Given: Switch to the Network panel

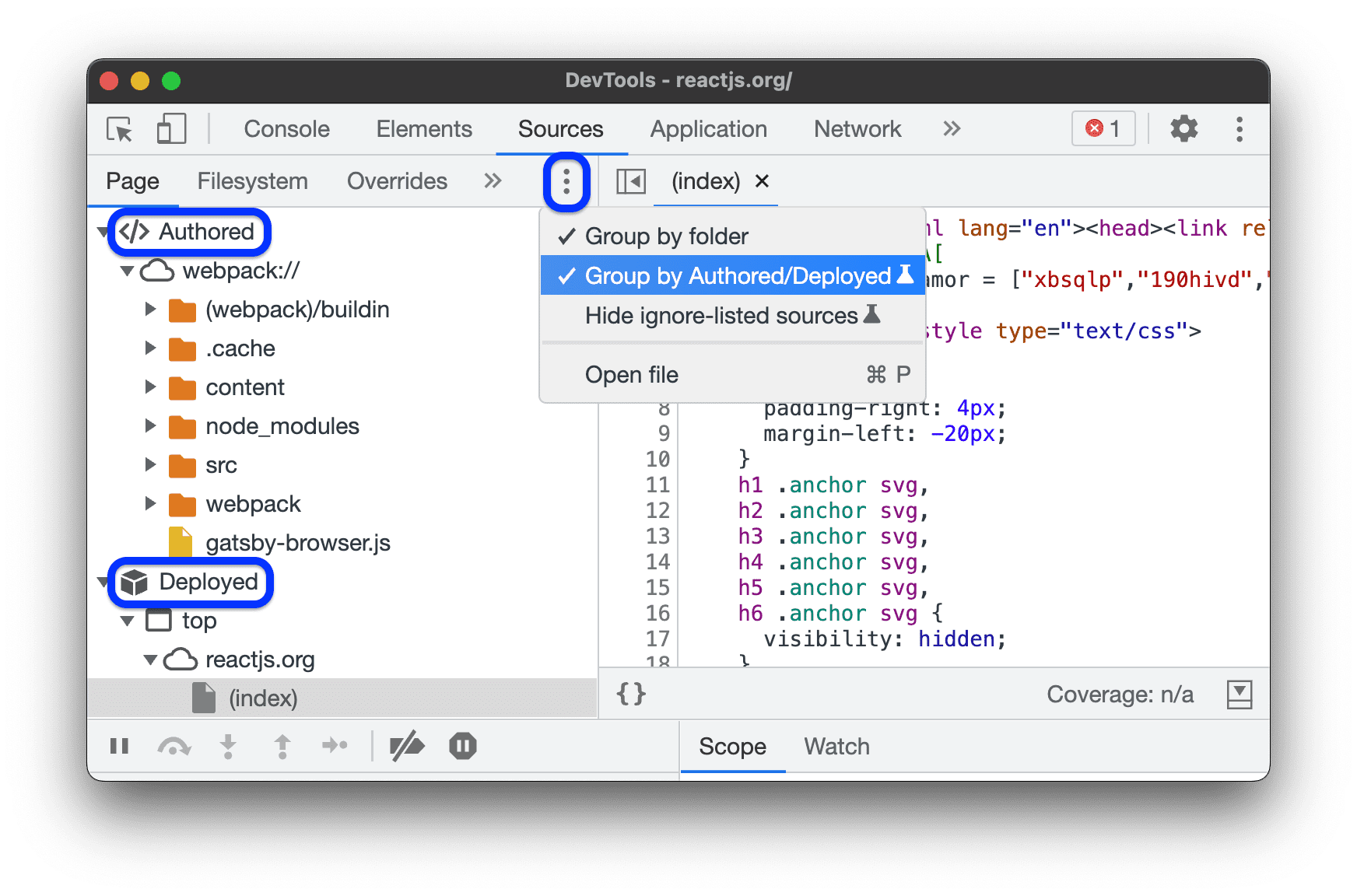Looking at the screenshot, I should 857,129.
